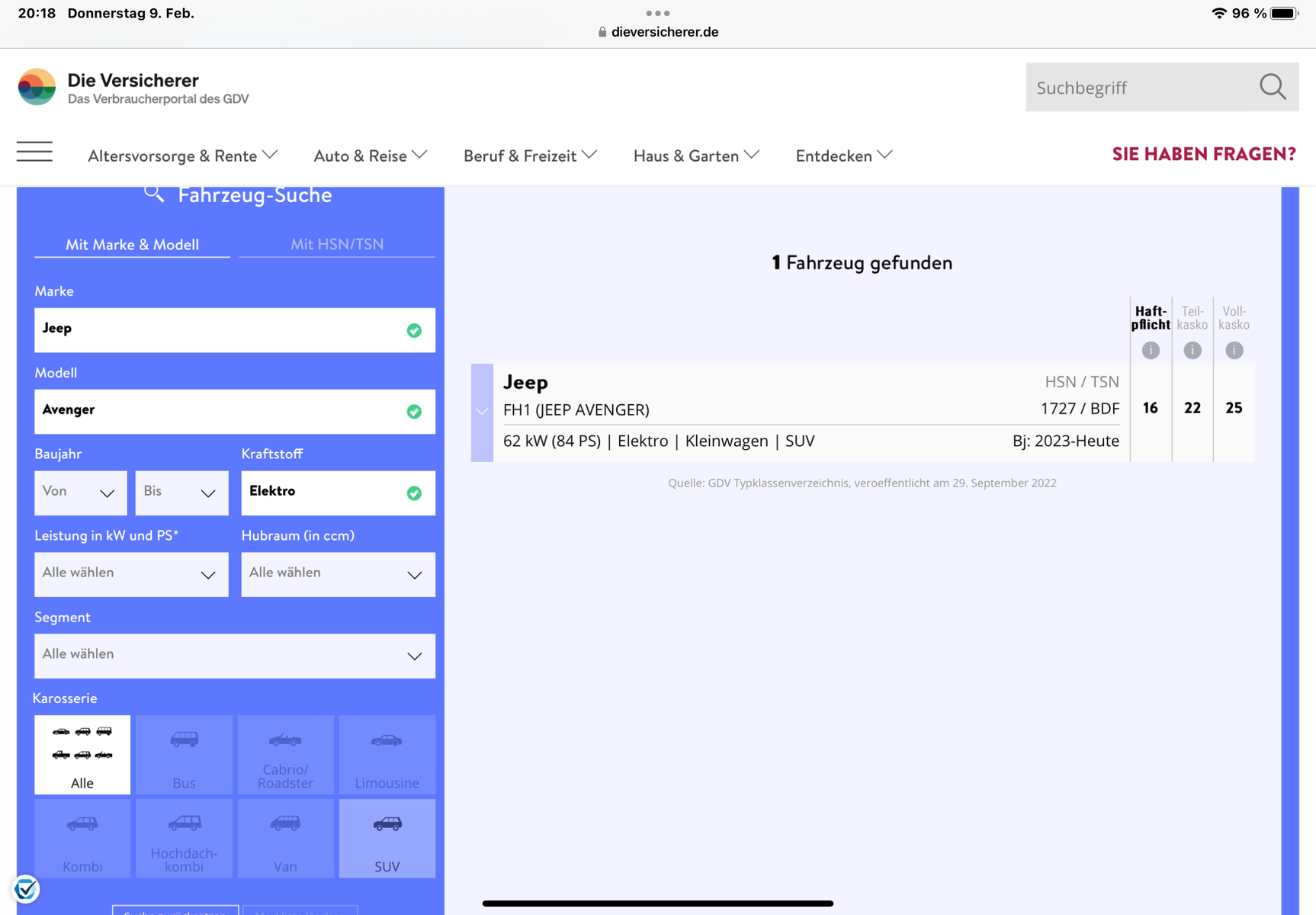Screen dimensions: 1316x915
Task: Open the Hubraum dropdown
Action: (x=338, y=574)
